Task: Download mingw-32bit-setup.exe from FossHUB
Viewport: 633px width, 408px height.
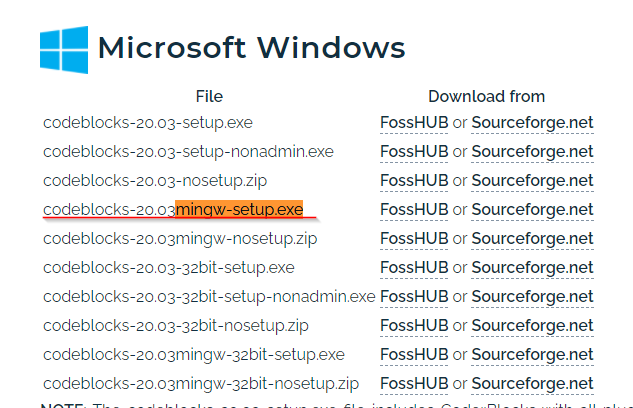Action: click(x=414, y=355)
